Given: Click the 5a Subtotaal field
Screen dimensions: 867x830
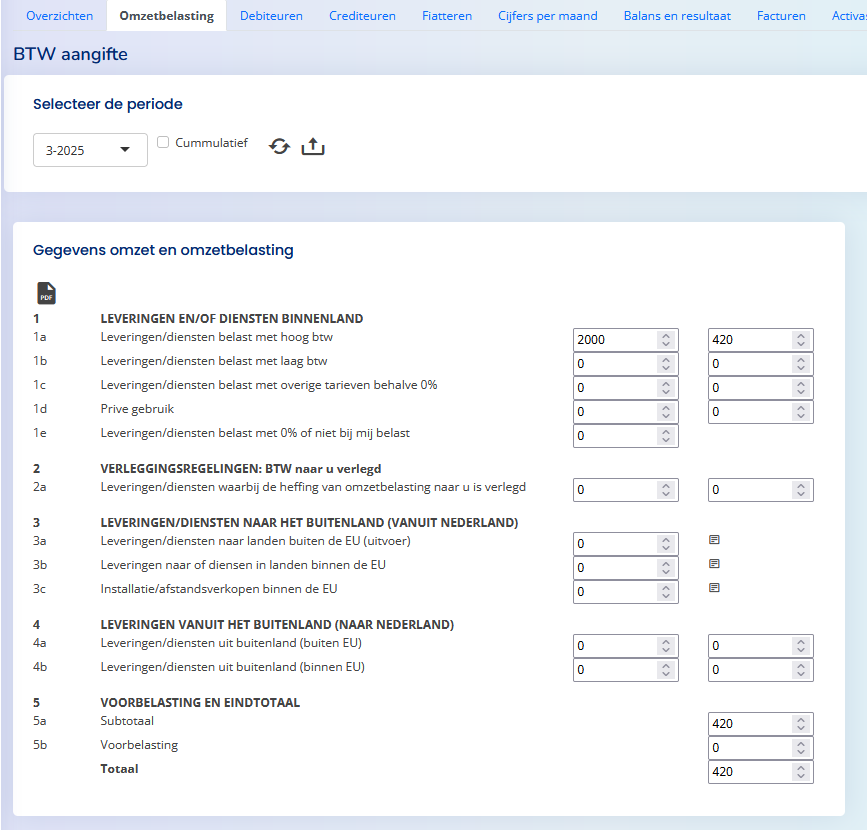Looking at the screenshot, I should (x=760, y=724).
